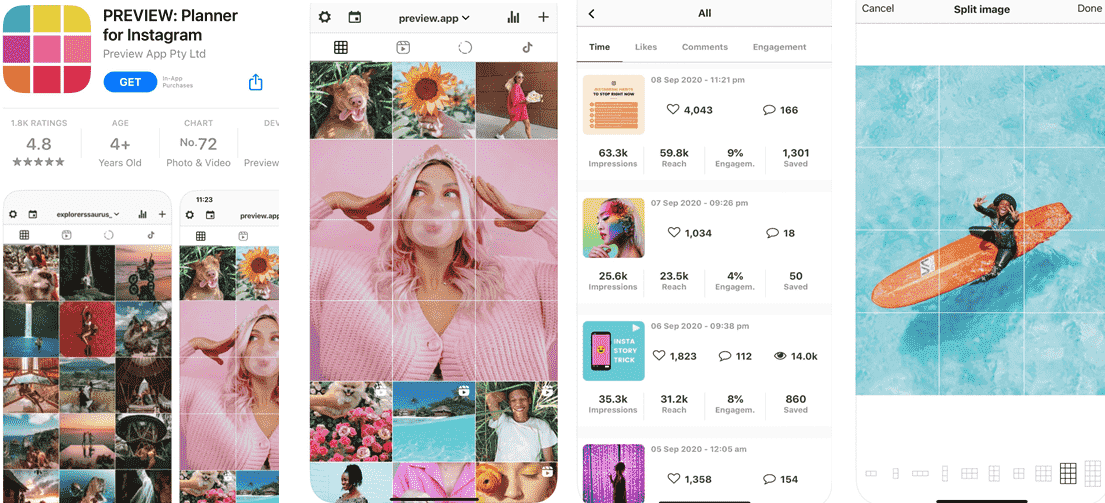The image size is (1105, 503).
Task: Tap heart icon next to 1,358 likes
Action: pos(674,478)
